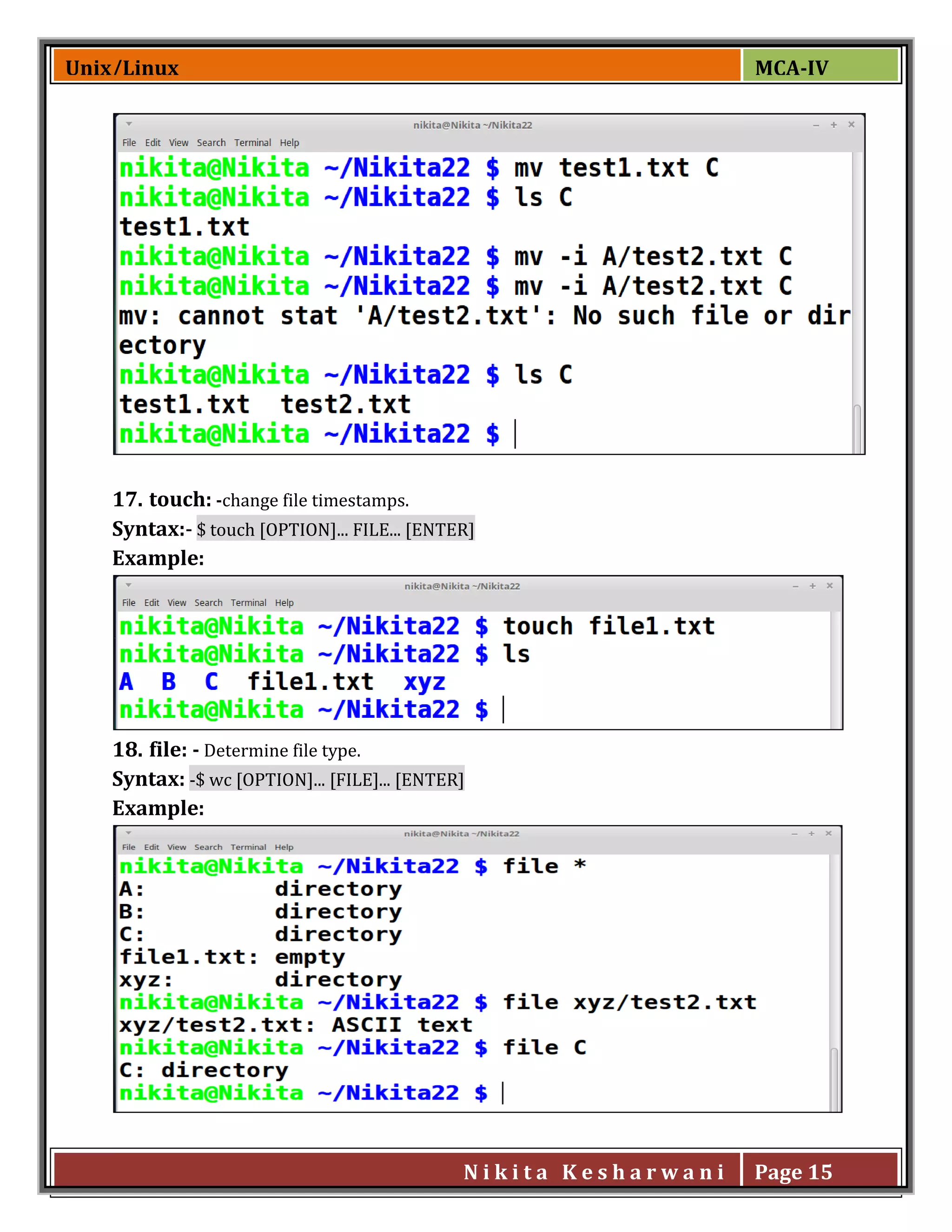Close the file example terminal
The width and height of the screenshot is (952, 1232).
(828, 833)
